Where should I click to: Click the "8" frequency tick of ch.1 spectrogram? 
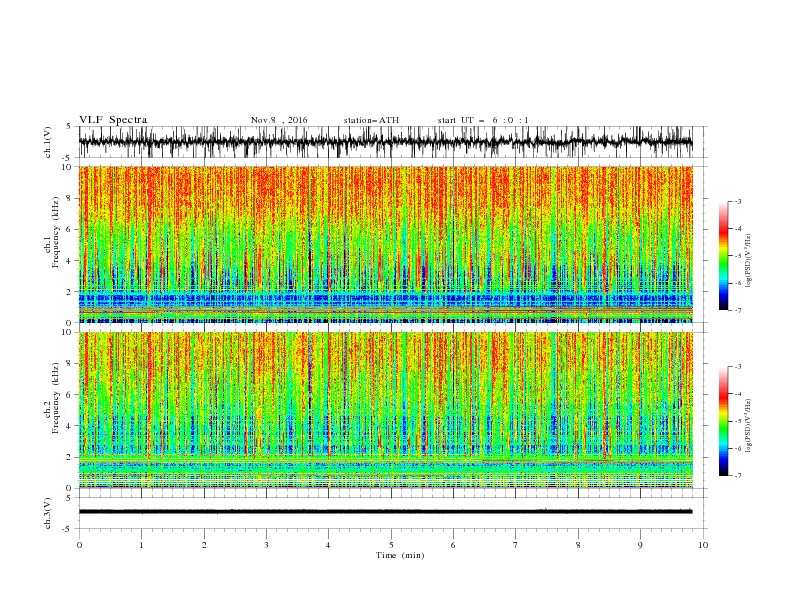pos(69,198)
